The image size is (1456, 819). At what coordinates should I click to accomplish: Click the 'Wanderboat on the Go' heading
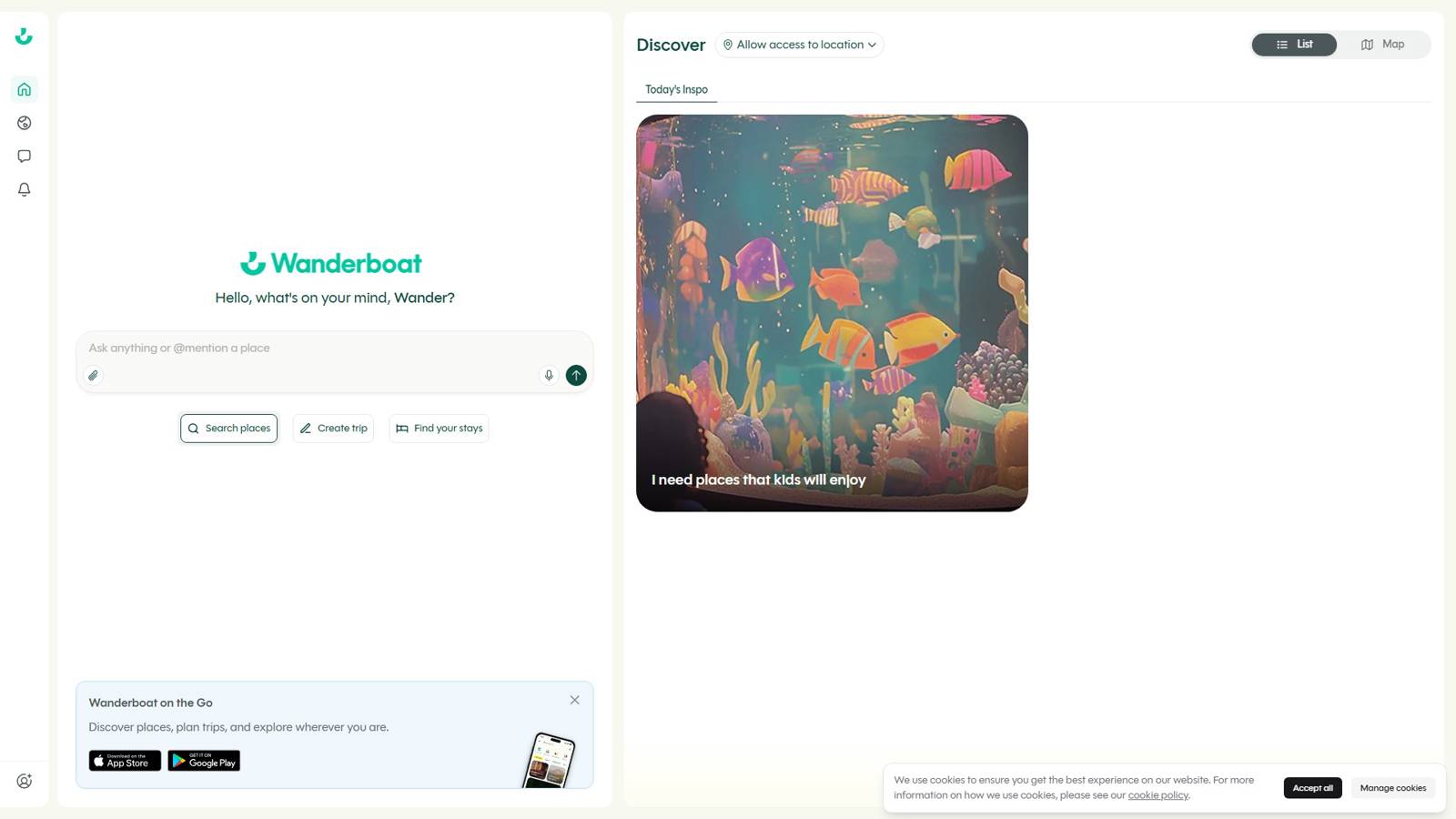pyautogui.click(x=151, y=703)
